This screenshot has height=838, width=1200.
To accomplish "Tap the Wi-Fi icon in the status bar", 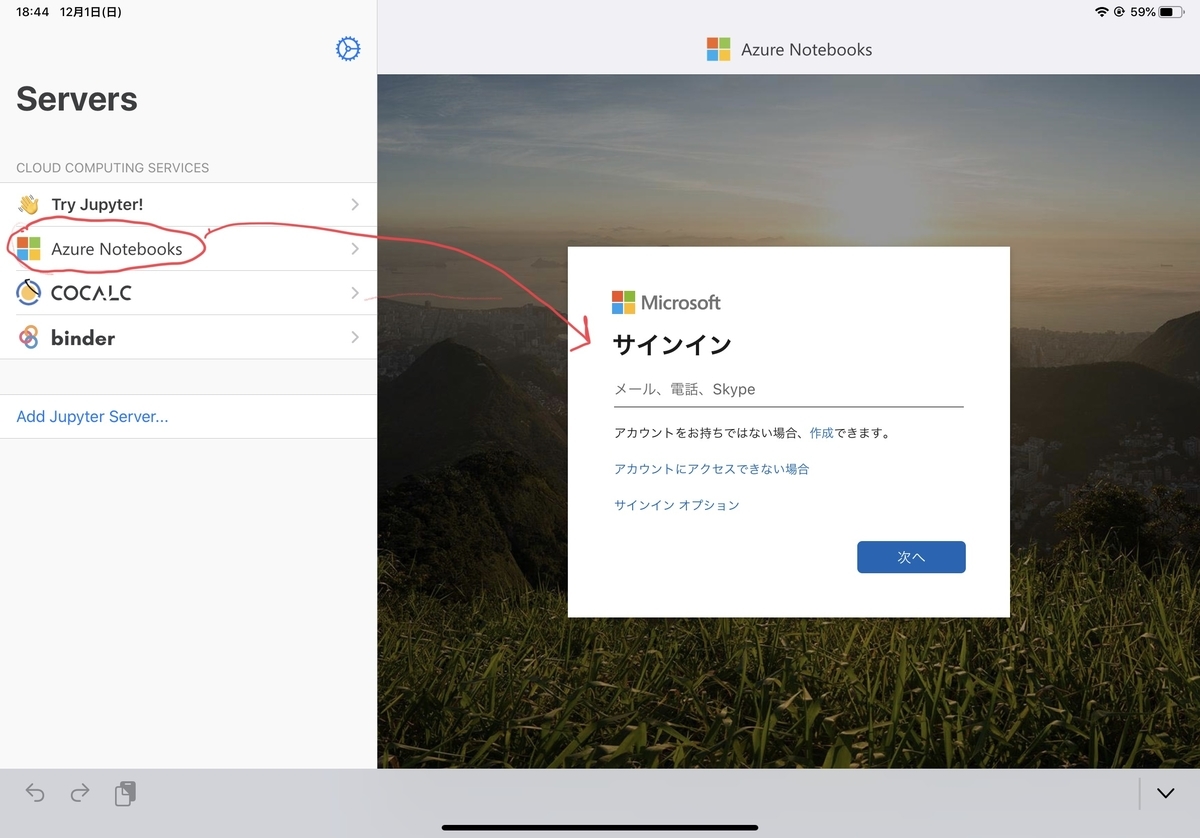I will [x=1102, y=12].
